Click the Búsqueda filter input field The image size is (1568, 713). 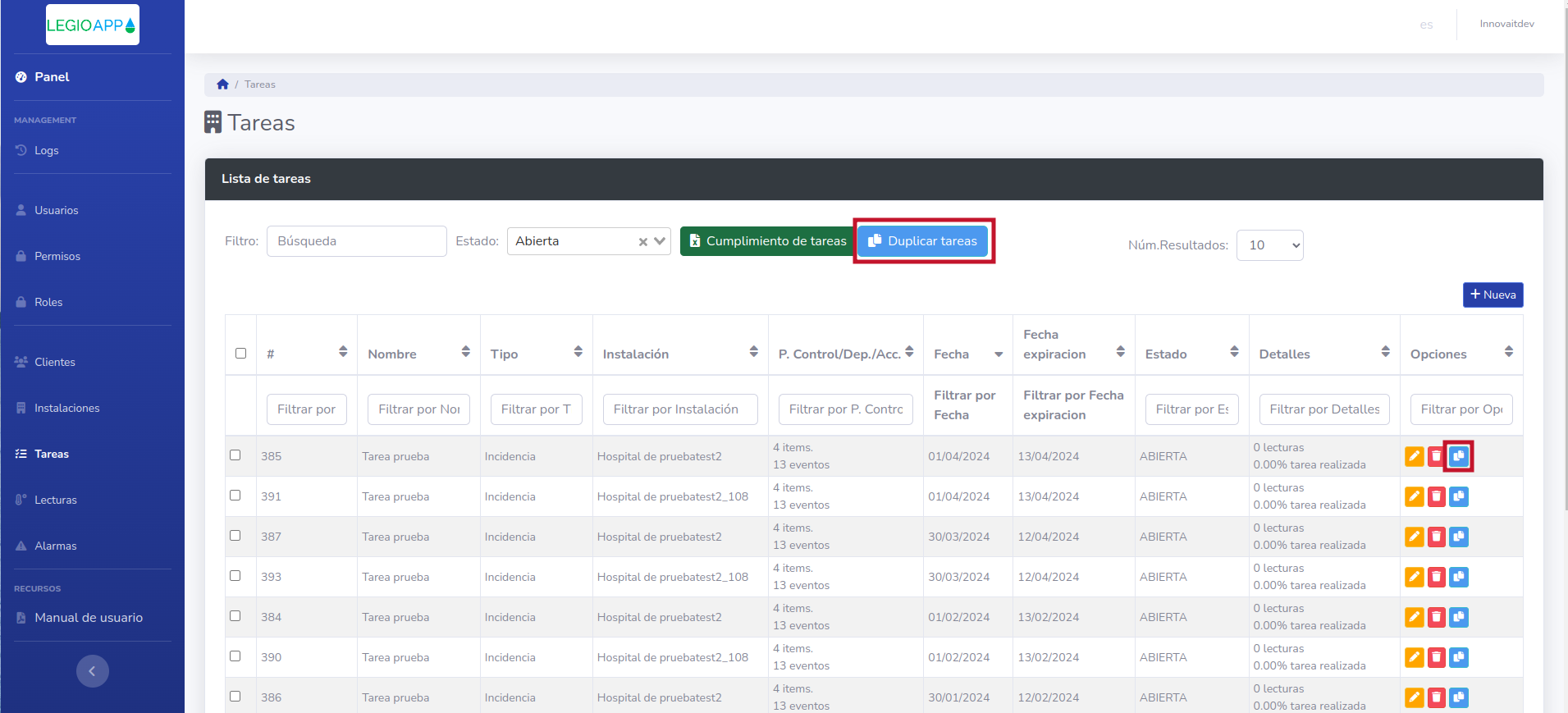coord(356,241)
